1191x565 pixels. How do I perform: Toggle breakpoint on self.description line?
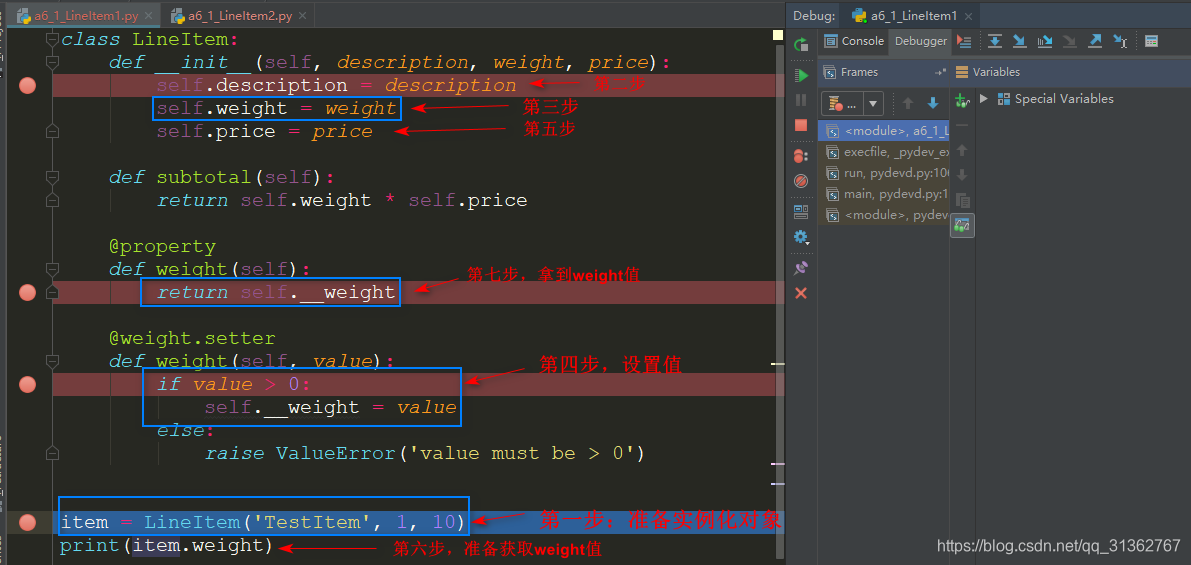tap(27, 86)
